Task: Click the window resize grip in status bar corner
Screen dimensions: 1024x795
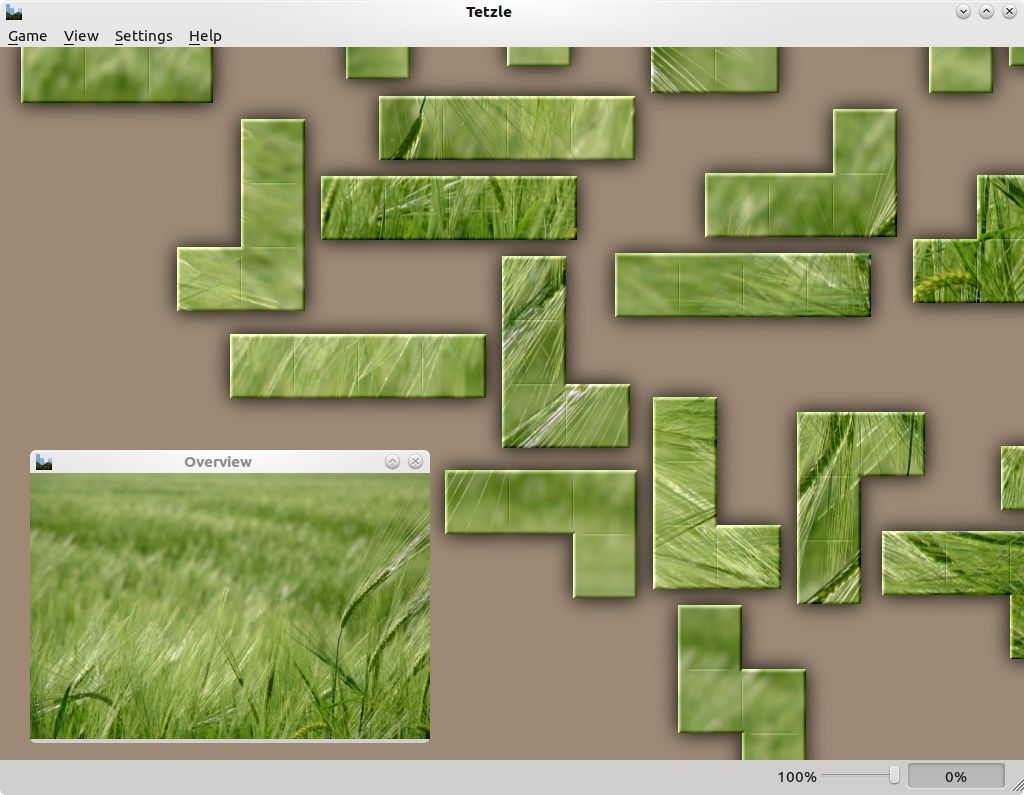Action: click(1016, 787)
